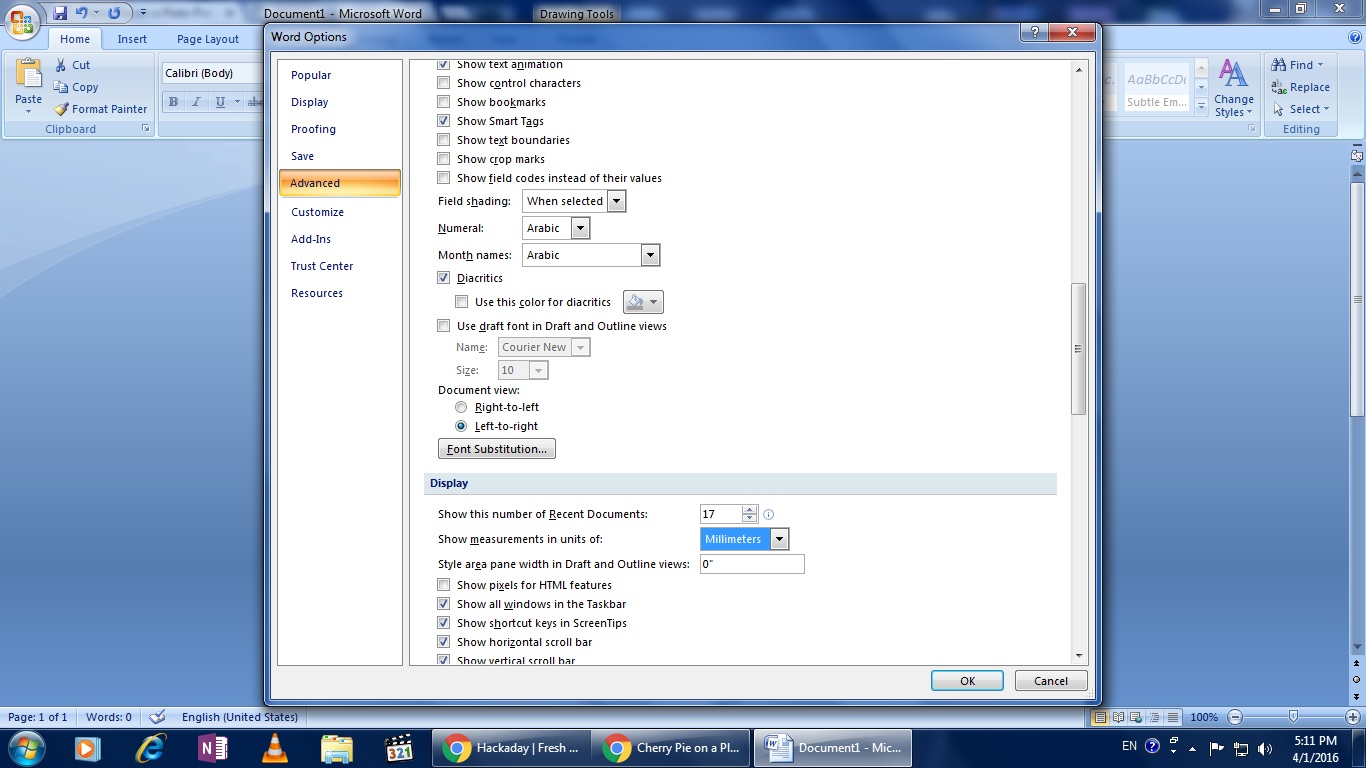Click the Windows Start orb
Viewport: 1366px width, 768px height.
25,748
